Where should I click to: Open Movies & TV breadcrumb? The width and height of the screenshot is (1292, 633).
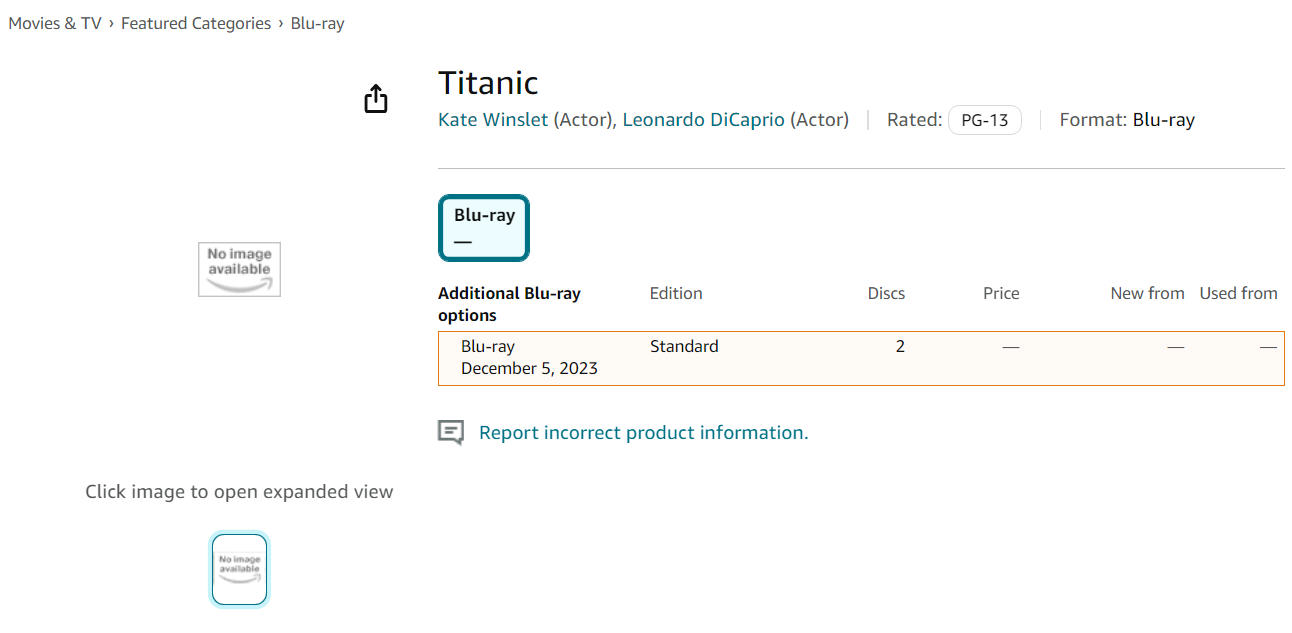pyautogui.click(x=55, y=23)
